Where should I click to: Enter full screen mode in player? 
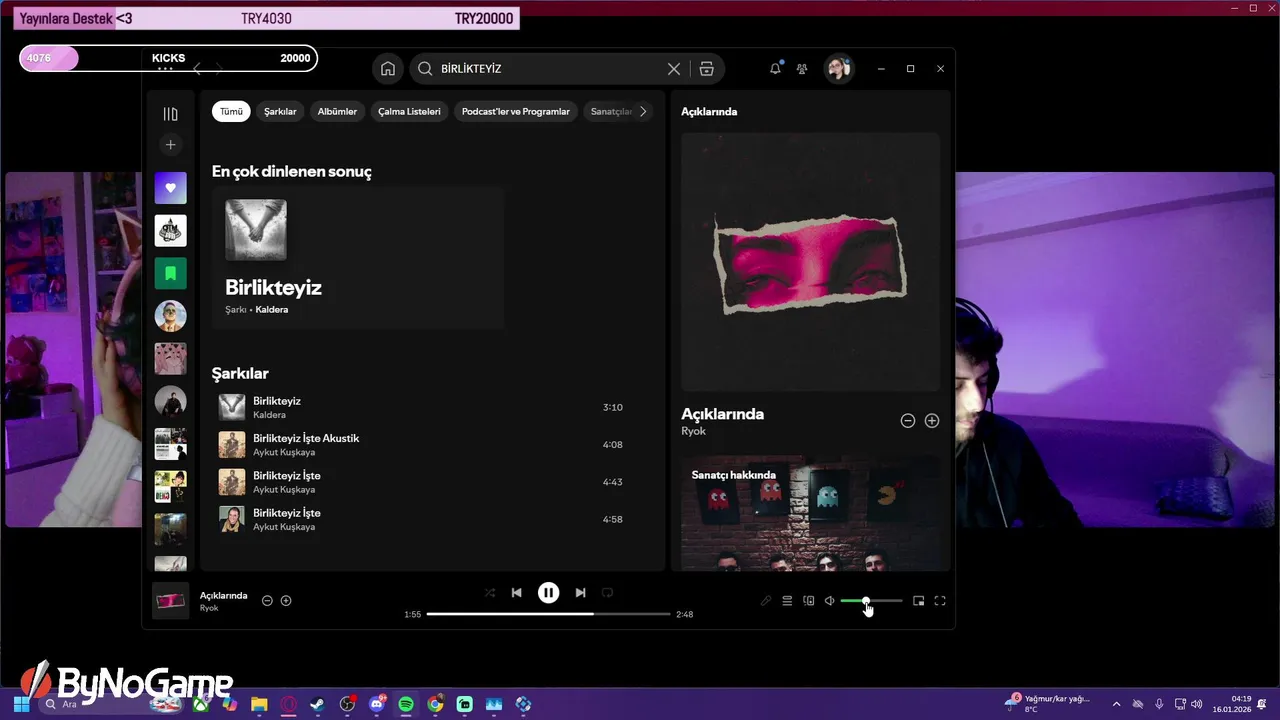click(x=940, y=601)
